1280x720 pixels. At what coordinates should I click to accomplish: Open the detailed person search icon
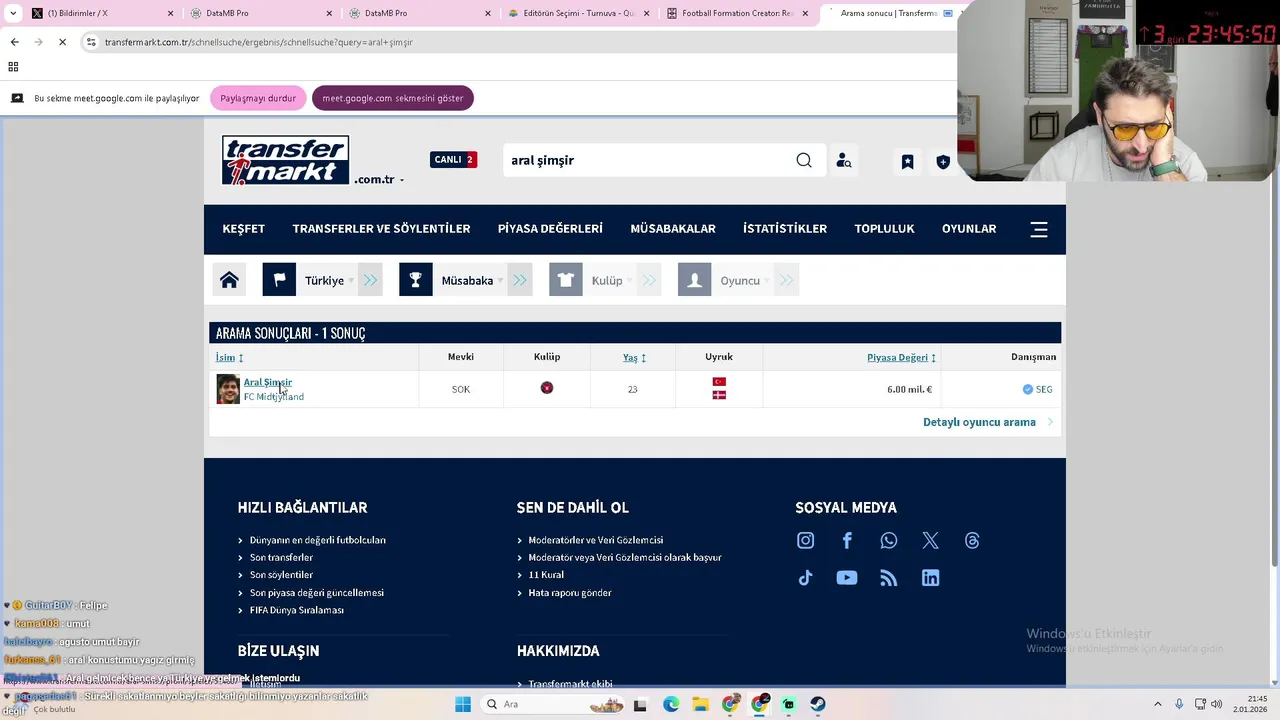click(x=844, y=161)
